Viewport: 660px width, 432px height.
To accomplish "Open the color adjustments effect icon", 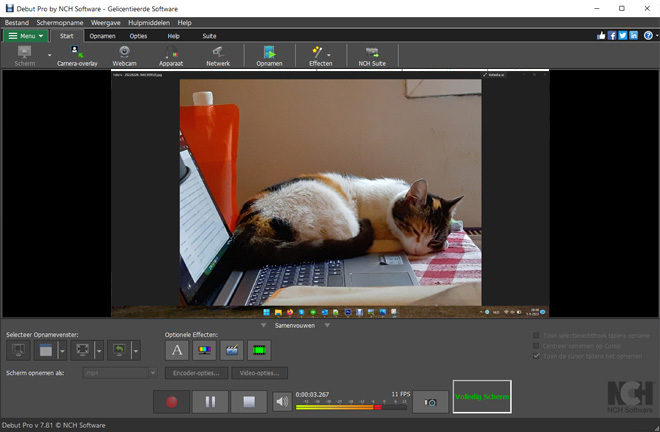I will click(x=205, y=350).
